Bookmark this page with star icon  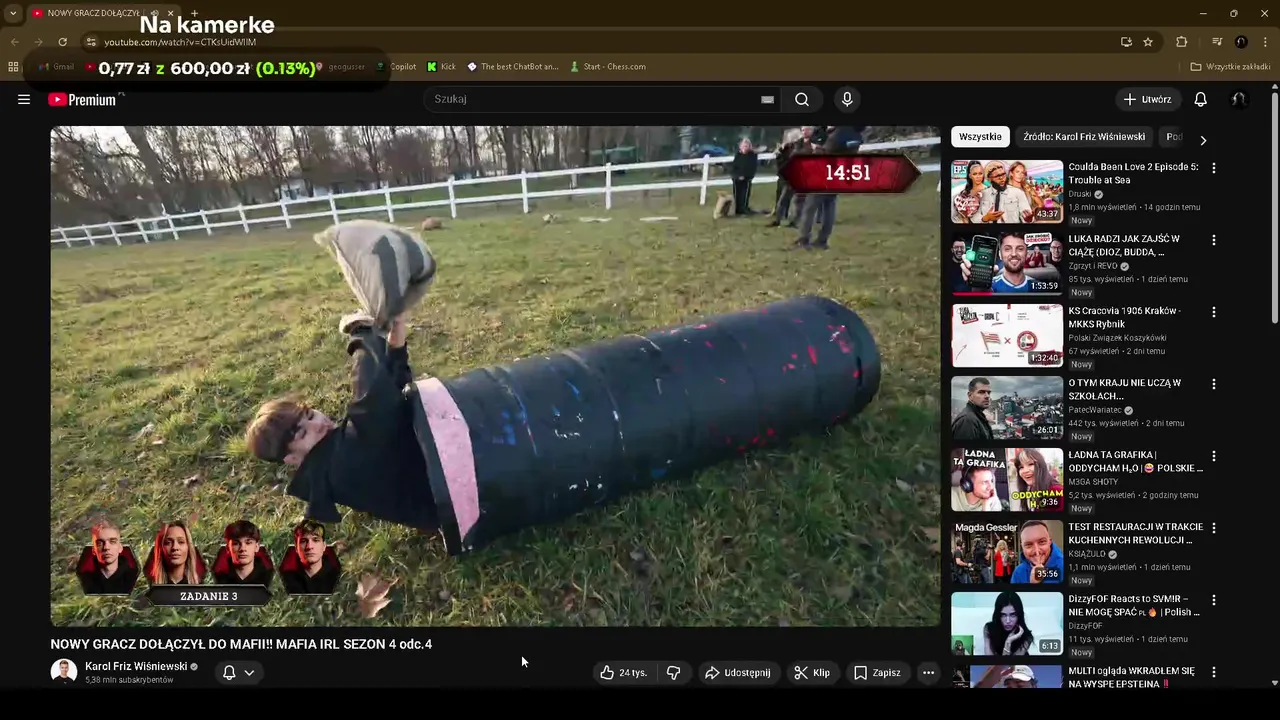1148,42
